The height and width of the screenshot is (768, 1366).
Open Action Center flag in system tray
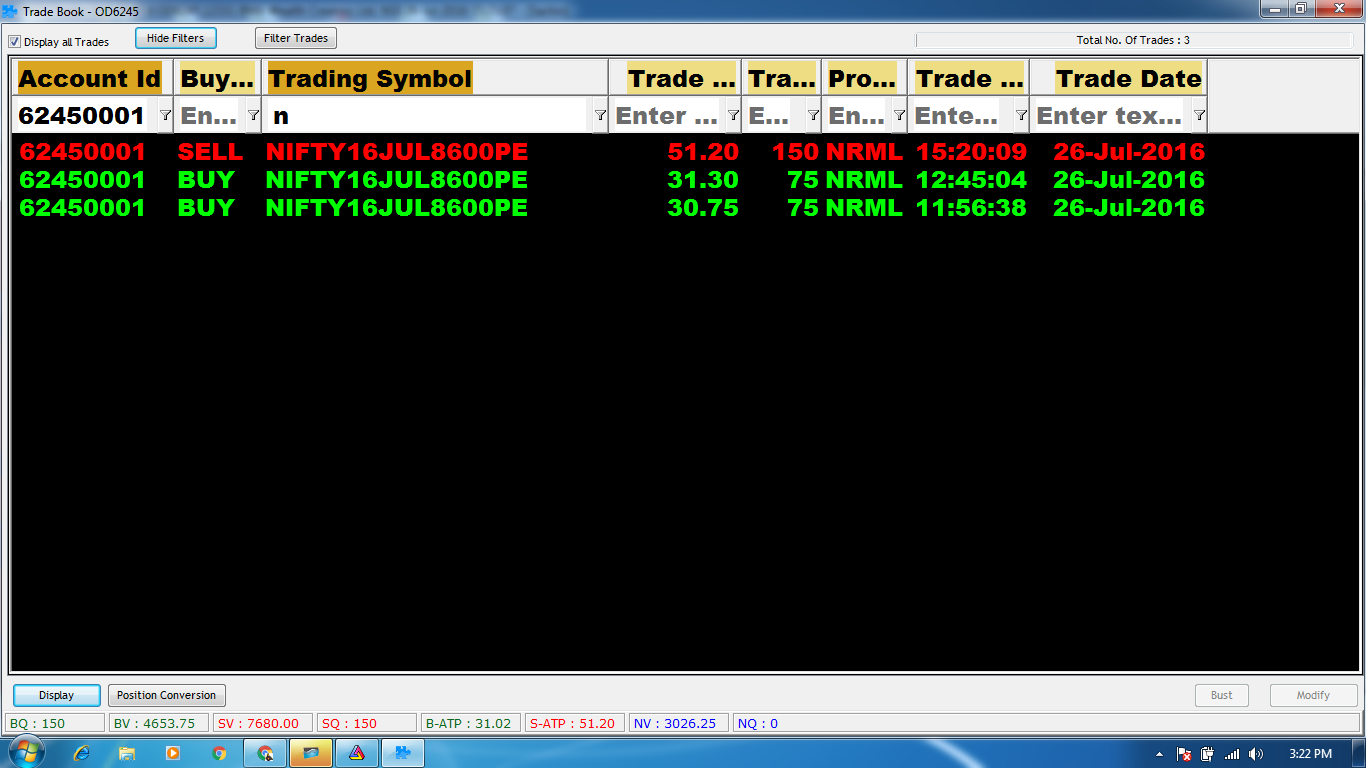tap(1184, 754)
